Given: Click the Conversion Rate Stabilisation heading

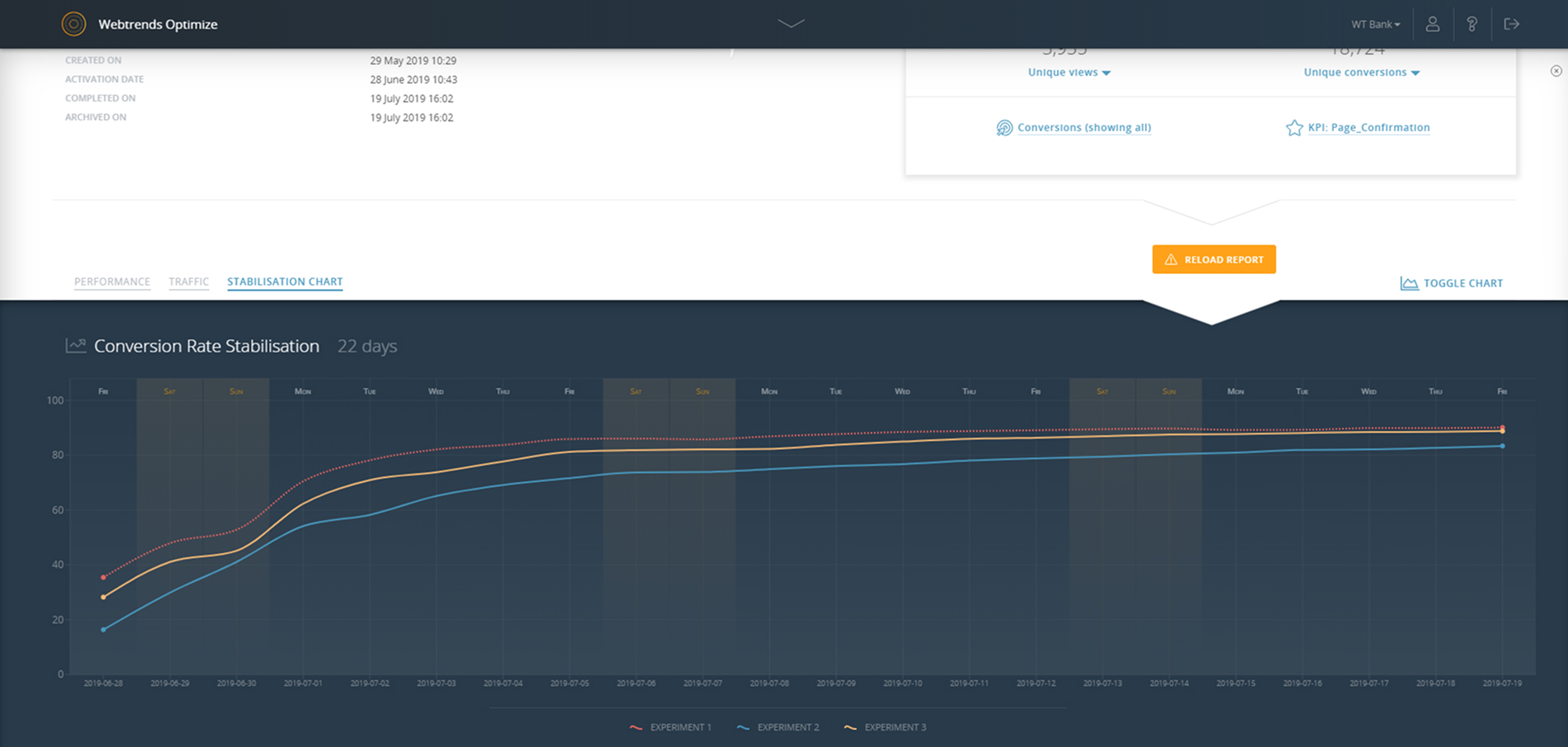Looking at the screenshot, I should click(x=206, y=346).
